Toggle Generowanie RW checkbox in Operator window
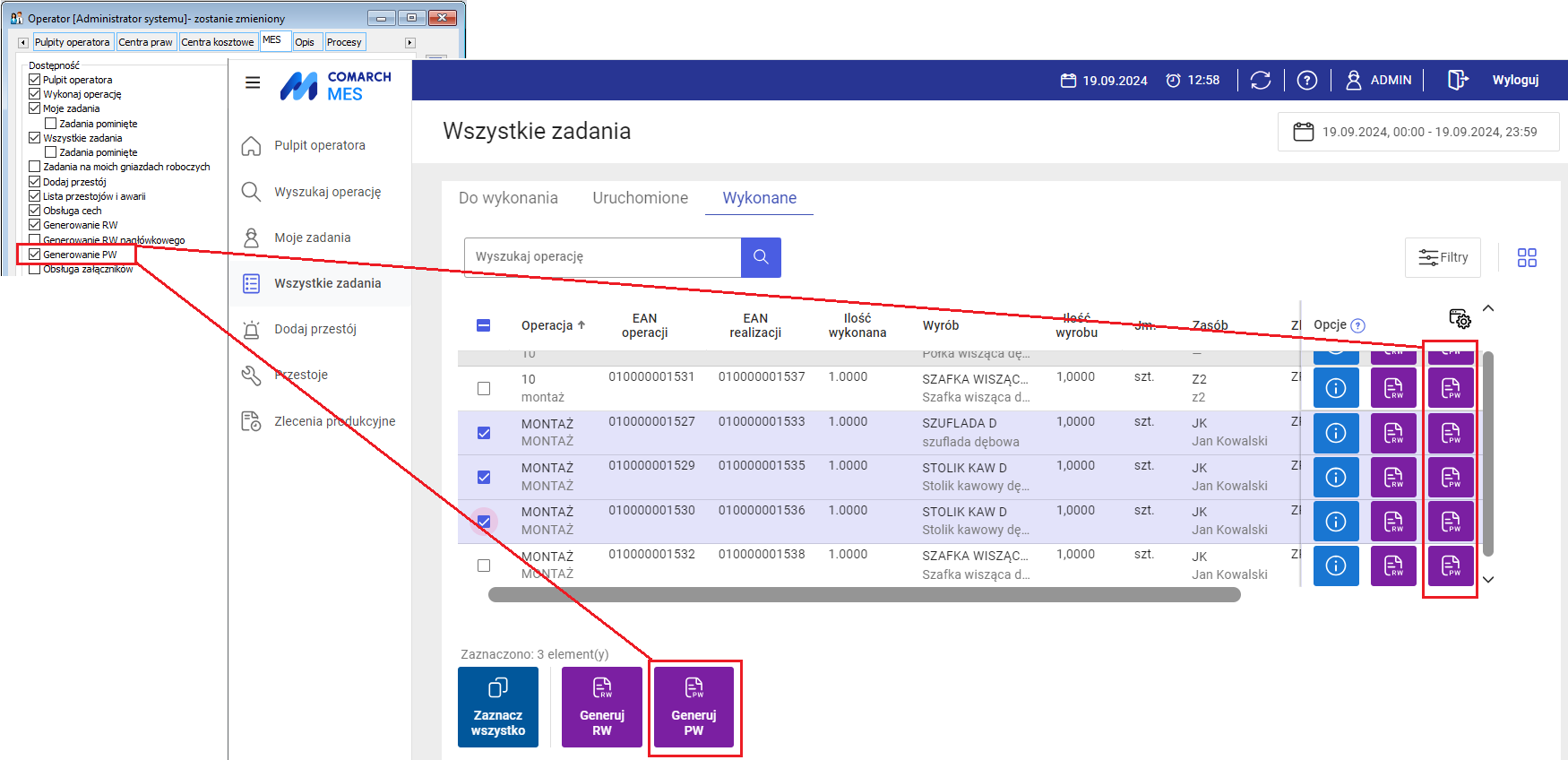The width and height of the screenshot is (1568, 760). [x=34, y=225]
